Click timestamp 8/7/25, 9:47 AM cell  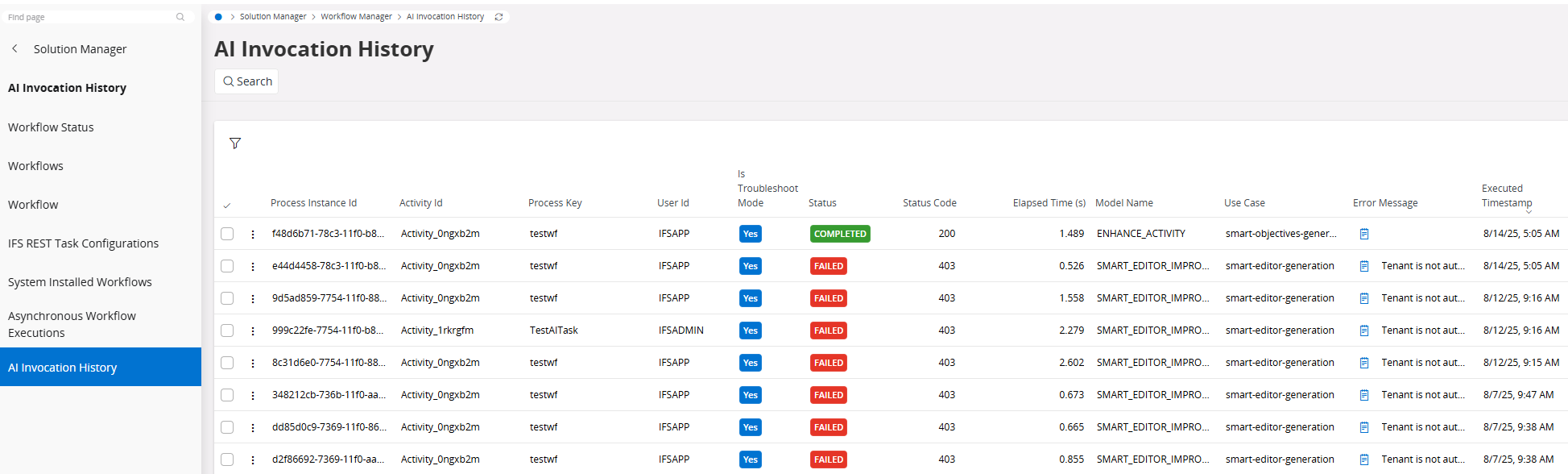[1519, 395]
